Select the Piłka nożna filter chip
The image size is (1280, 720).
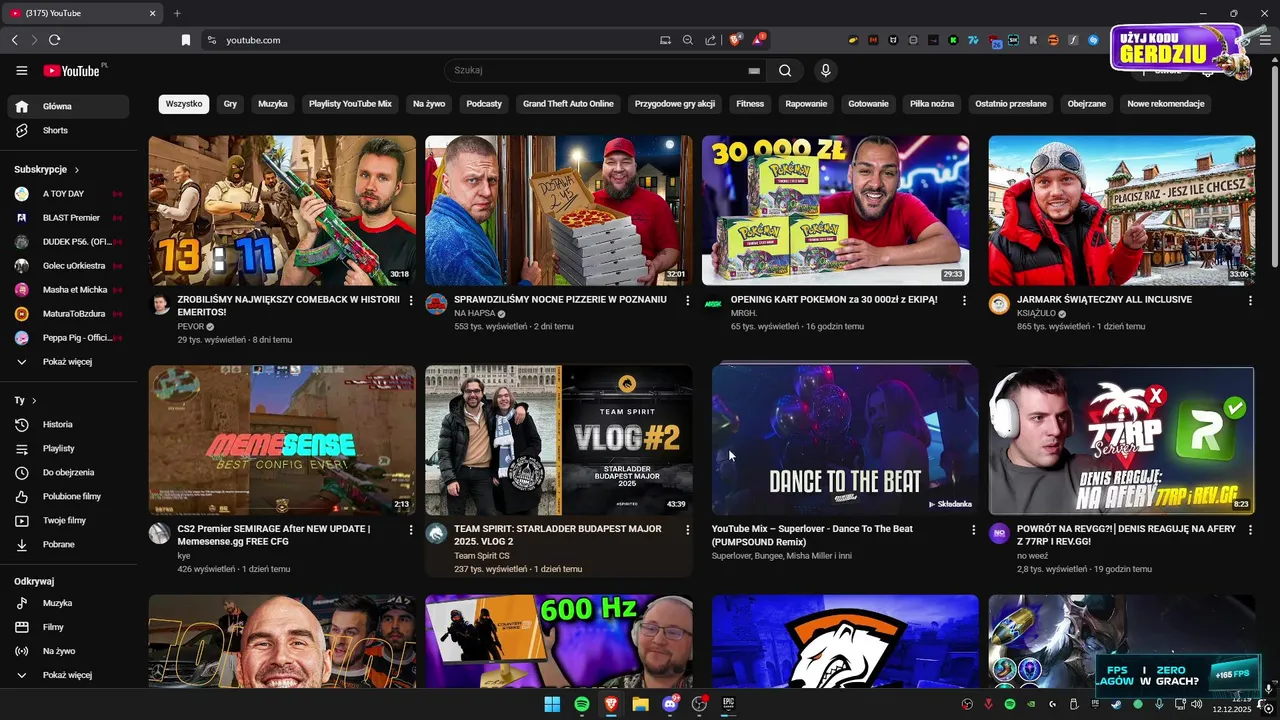pyautogui.click(x=932, y=104)
